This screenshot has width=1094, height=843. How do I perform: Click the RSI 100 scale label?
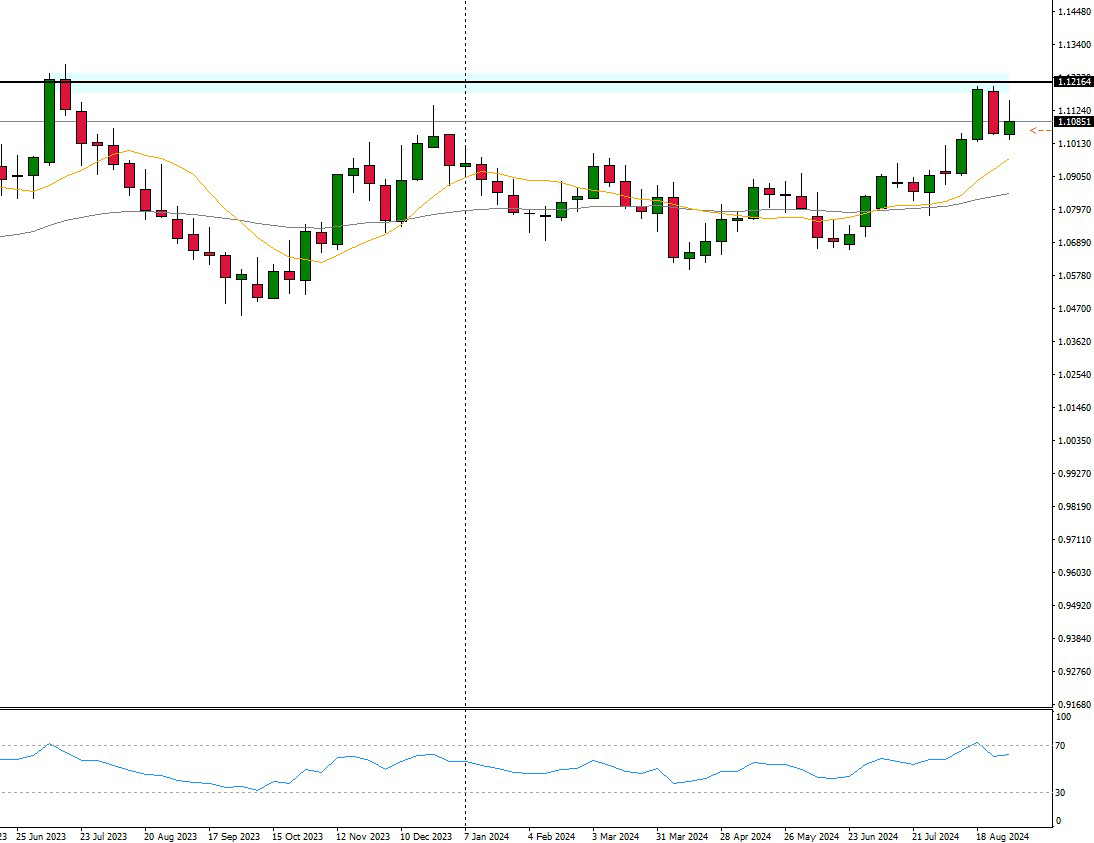[x=1063, y=717]
